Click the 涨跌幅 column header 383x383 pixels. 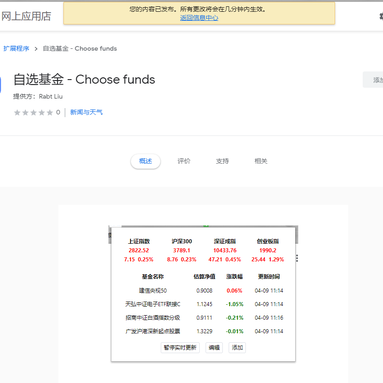[x=234, y=277]
